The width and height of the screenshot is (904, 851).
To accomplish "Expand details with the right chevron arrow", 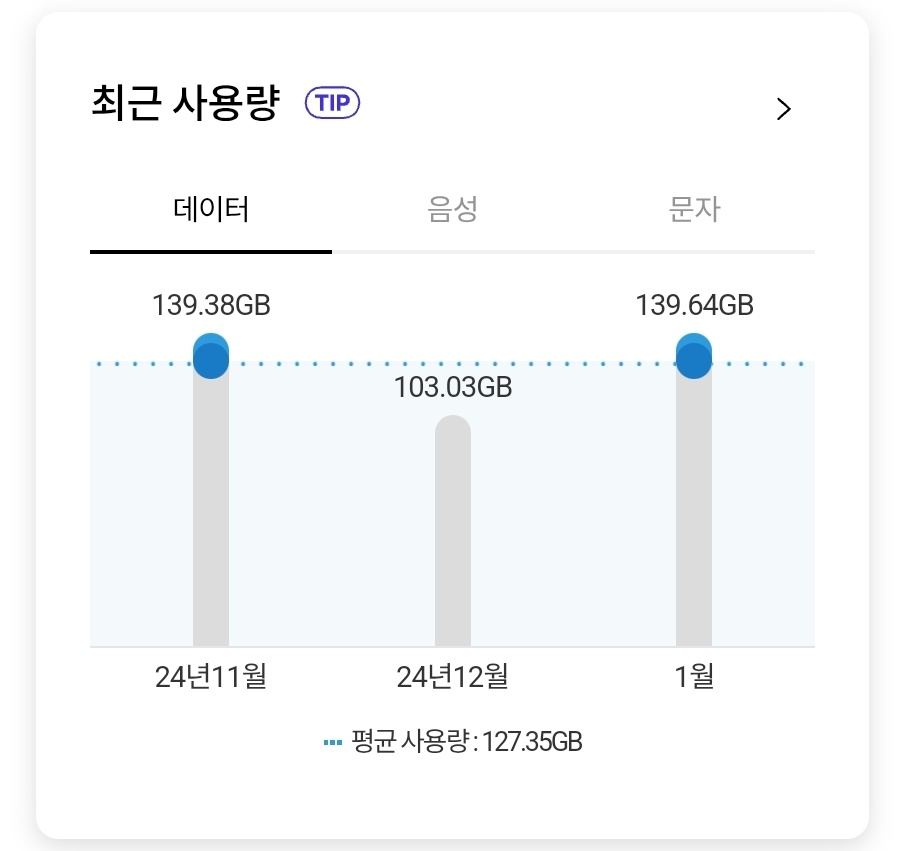I will point(783,109).
